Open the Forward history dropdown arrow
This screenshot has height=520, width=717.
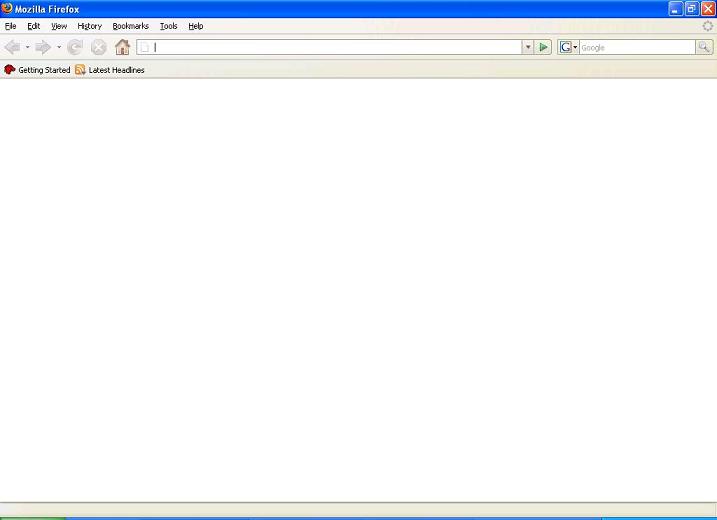[x=59, y=47]
